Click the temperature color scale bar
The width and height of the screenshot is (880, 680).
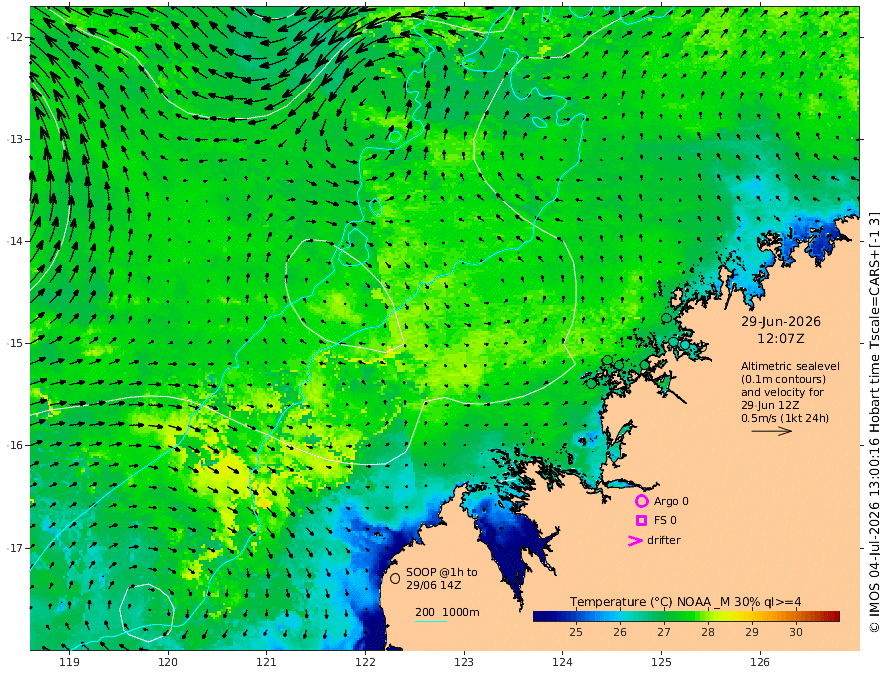pyautogui.click(x=686, y=617)
